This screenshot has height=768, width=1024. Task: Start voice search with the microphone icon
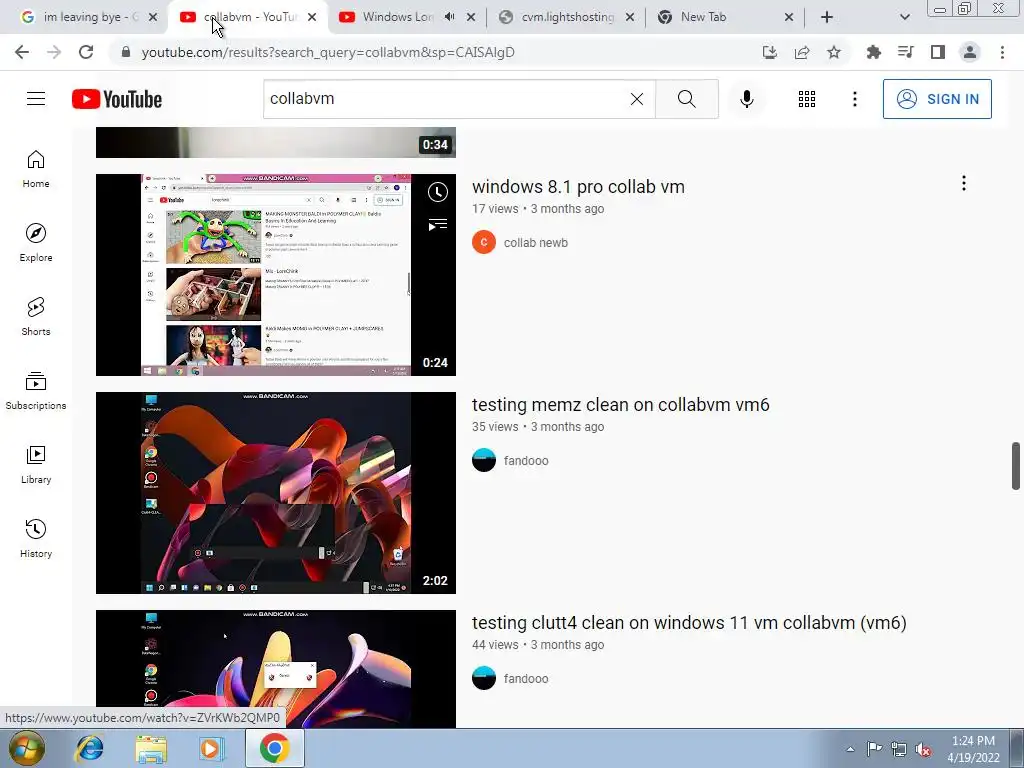(747, 99)
